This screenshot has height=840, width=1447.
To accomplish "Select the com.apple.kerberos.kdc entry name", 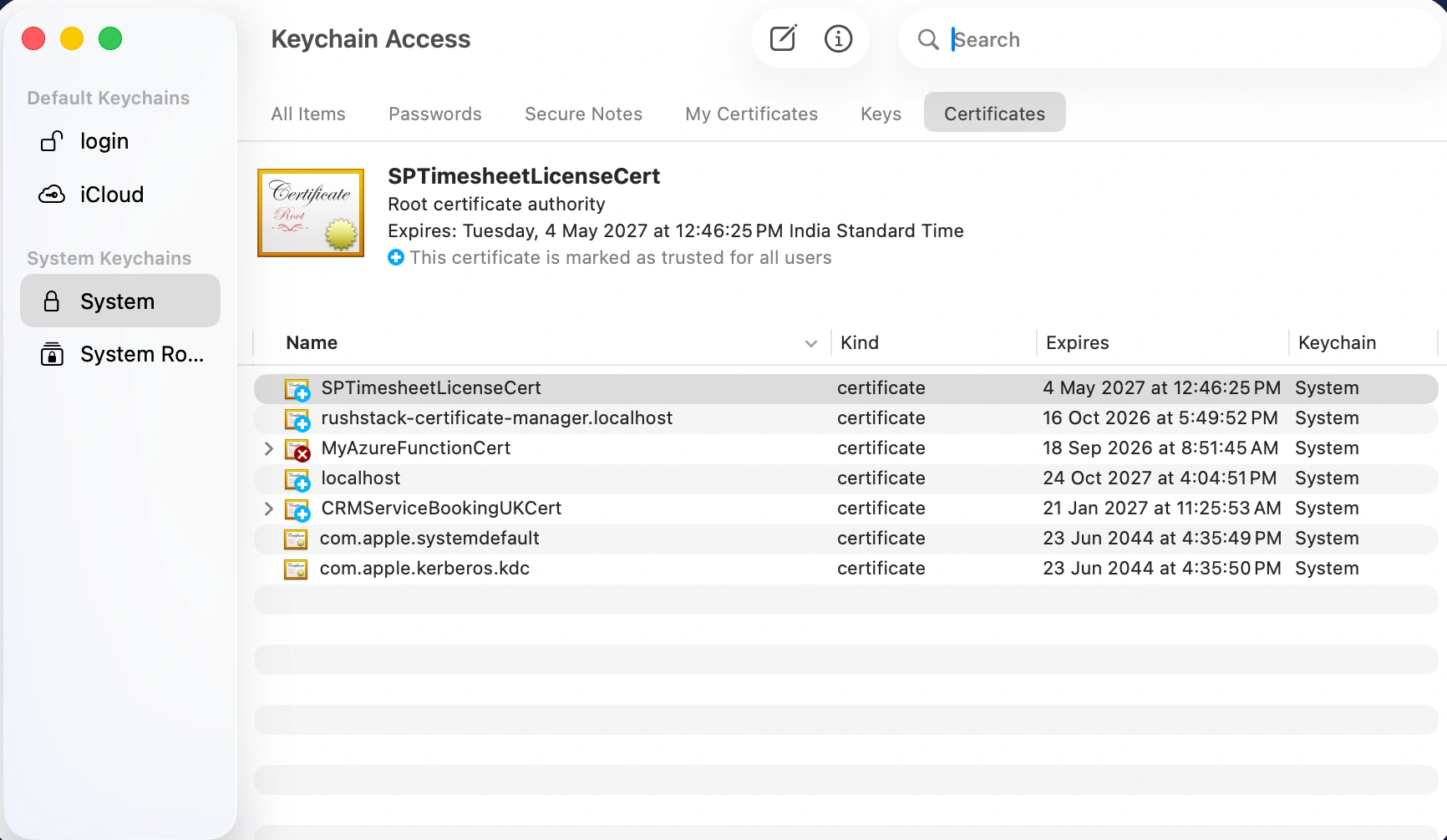I will click(x=424, y=568).
